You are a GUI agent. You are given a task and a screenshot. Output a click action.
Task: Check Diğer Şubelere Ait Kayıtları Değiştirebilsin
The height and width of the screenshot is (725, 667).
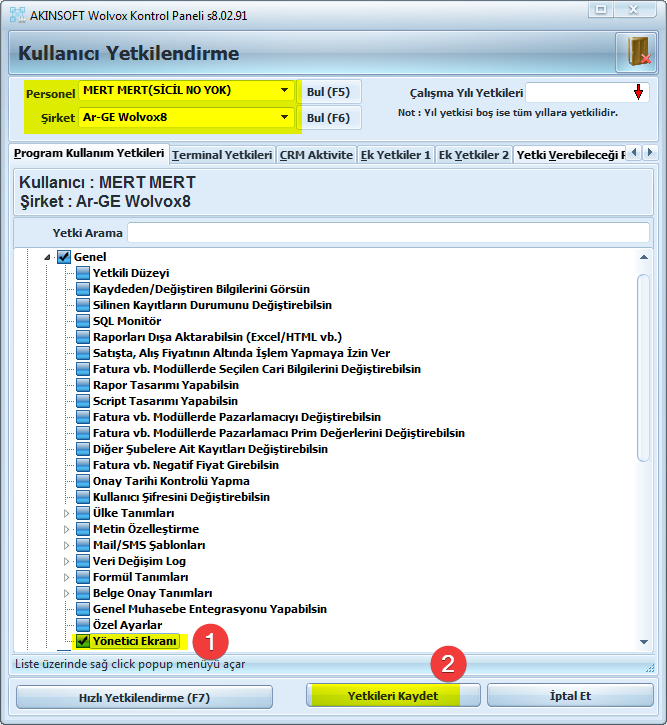pyautogui.click(x=83, y=449)
